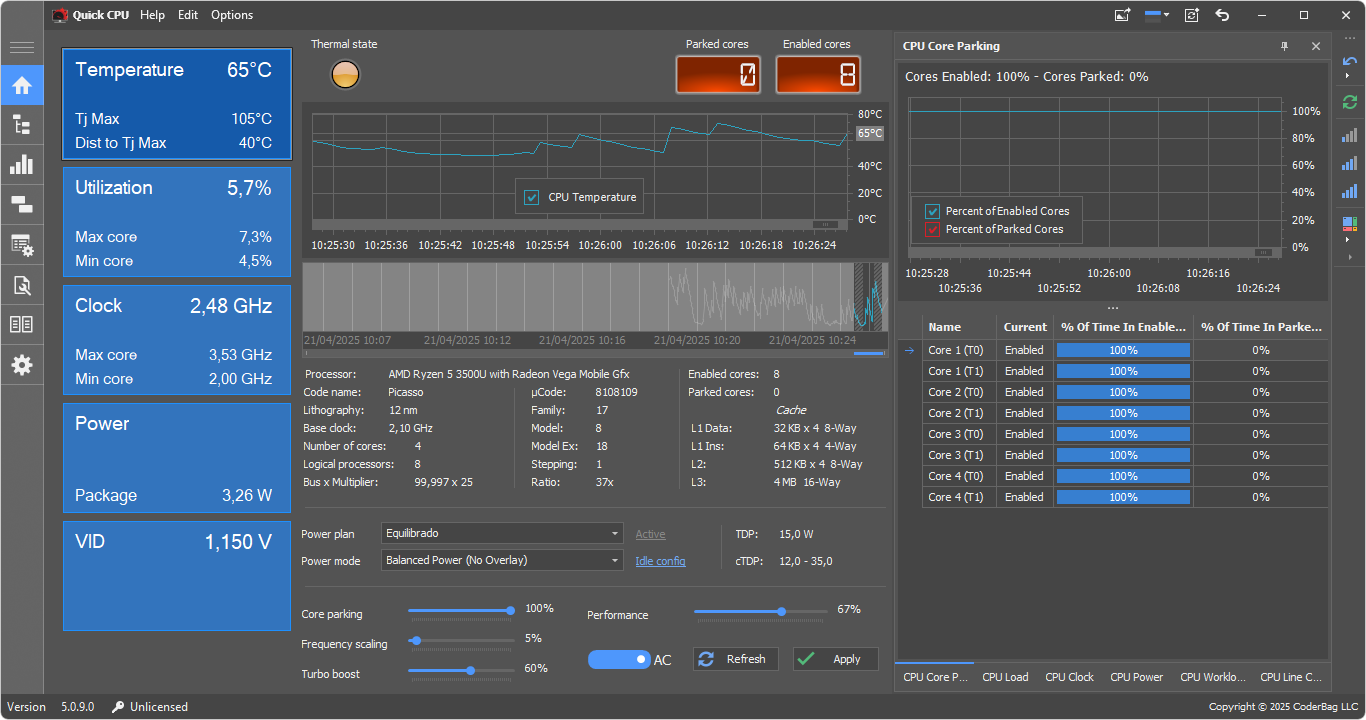1366x720 pixels.
Task: Pin the CPU Core Parking panel
Action: coord(1285,46)
